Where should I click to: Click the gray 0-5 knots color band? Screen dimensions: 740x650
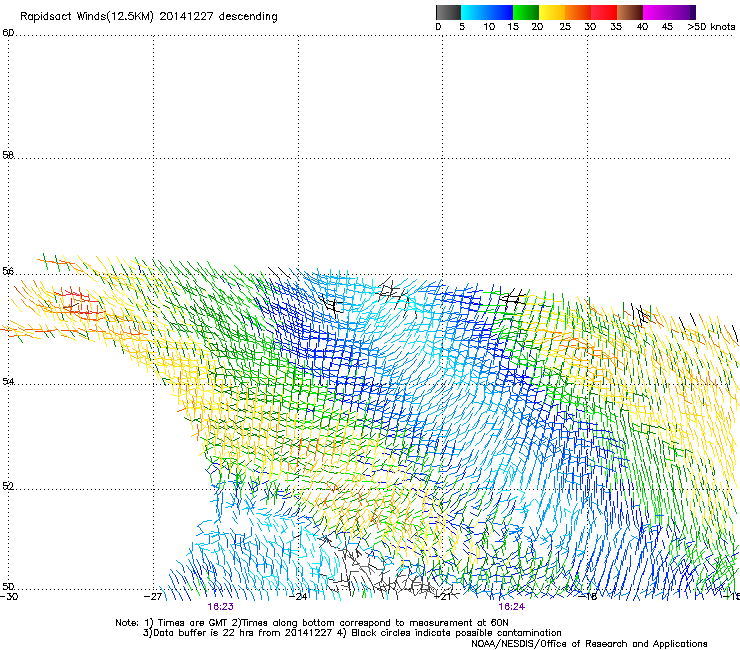click(448, 12)
